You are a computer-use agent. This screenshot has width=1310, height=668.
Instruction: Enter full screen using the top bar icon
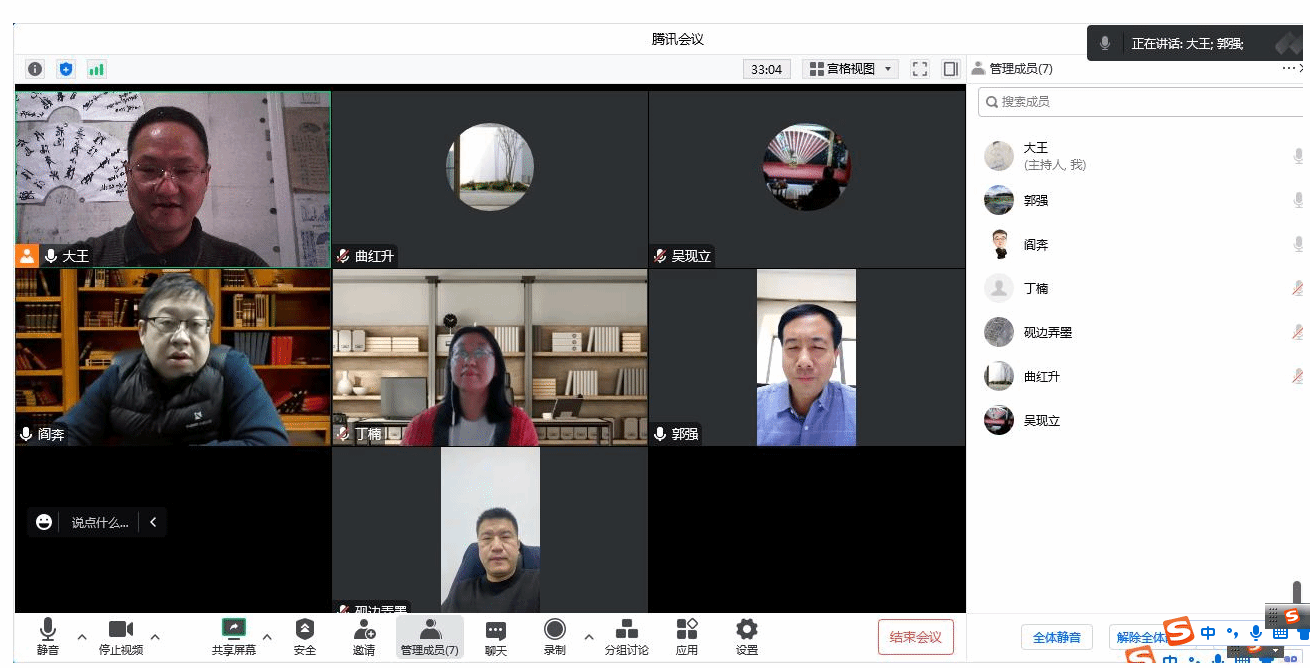(x=920, y=69)
